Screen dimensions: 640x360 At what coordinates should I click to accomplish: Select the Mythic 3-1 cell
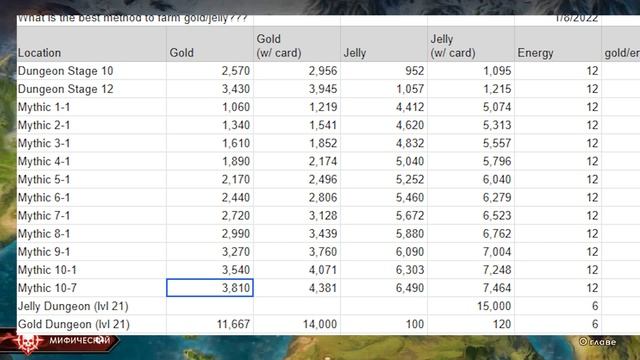91,143
